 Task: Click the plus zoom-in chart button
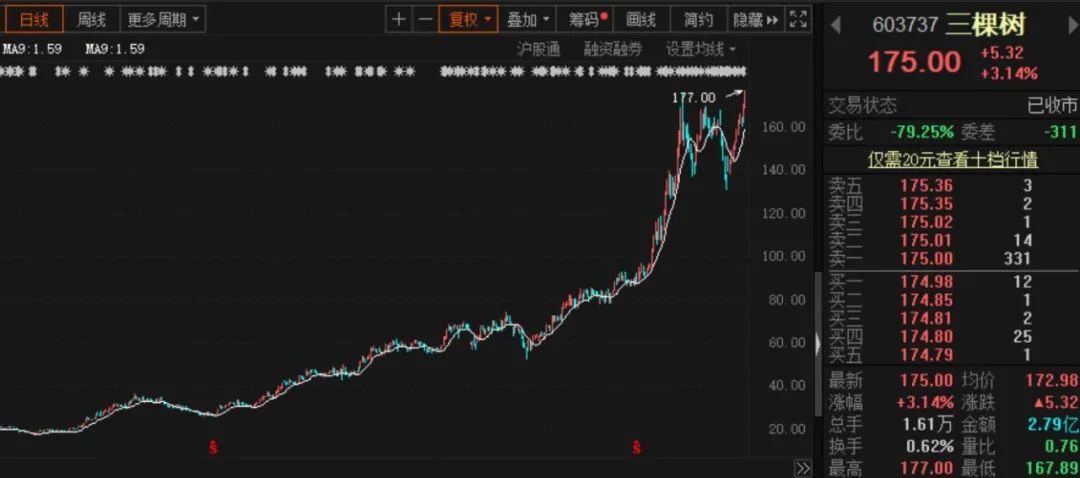(x=398, y=20)
